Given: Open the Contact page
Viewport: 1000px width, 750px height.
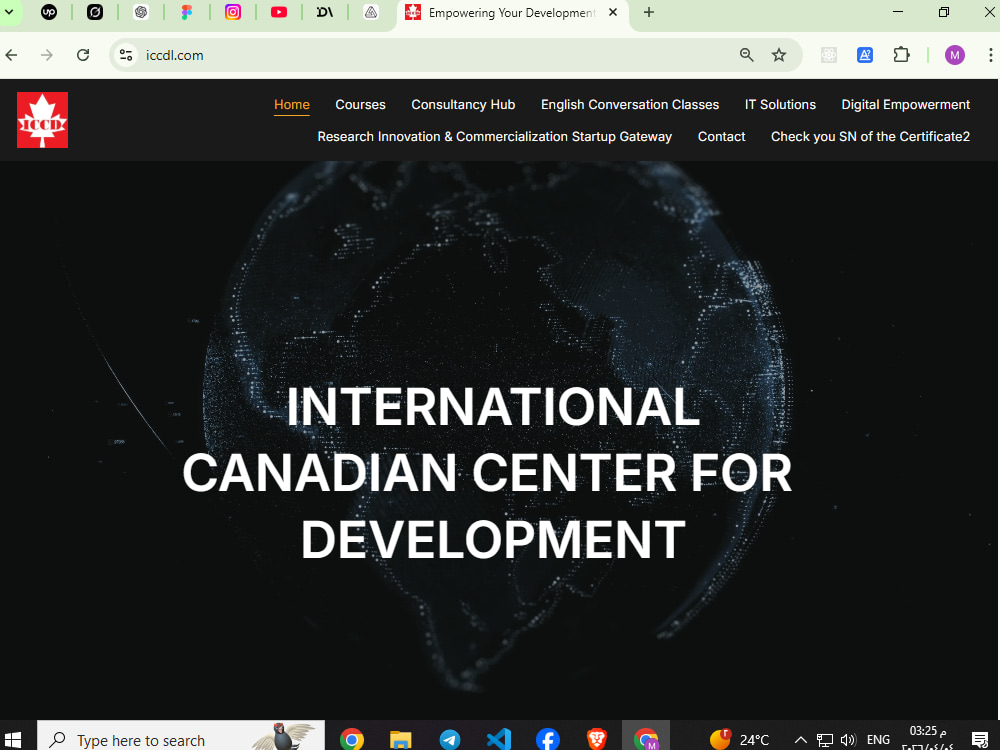Looking at the screenshot, I should (x=721, y=136).
